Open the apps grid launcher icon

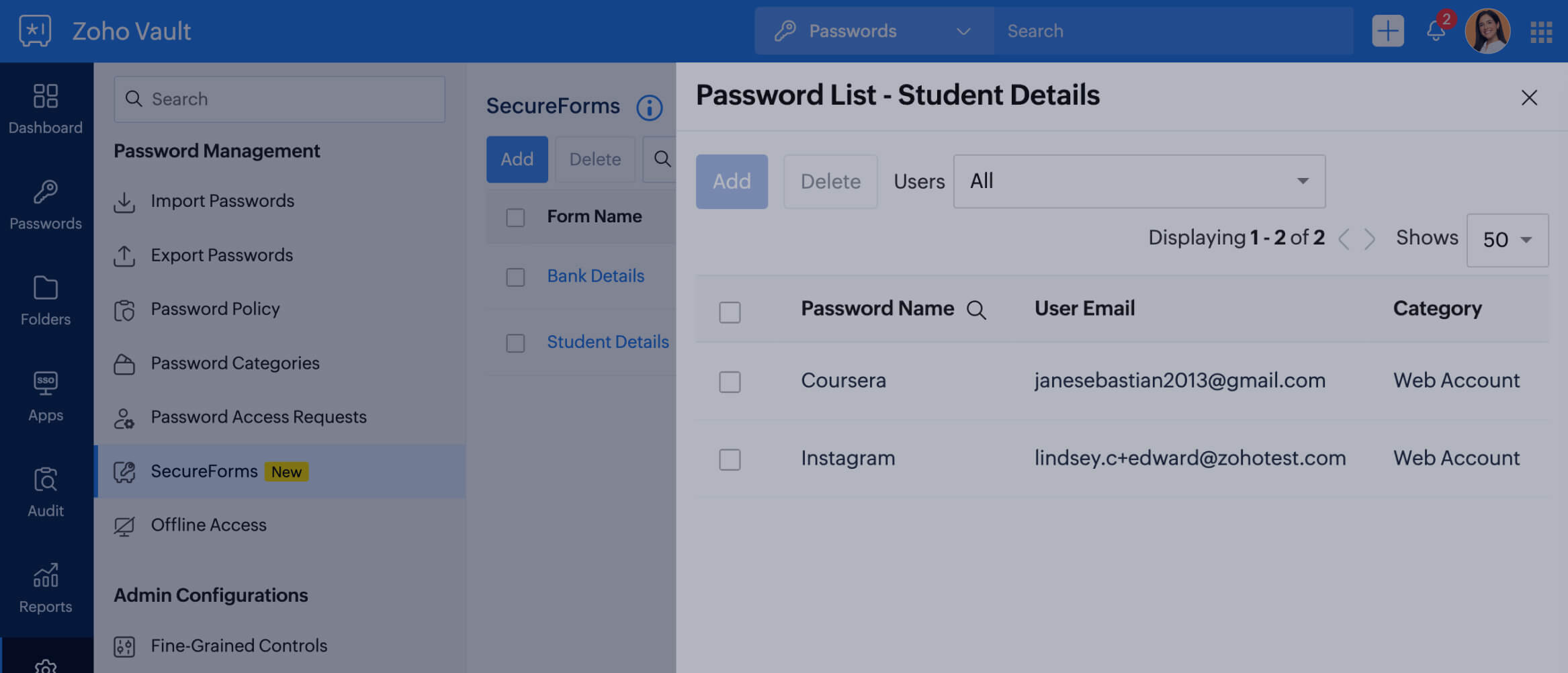click(x=1541, y=32)
